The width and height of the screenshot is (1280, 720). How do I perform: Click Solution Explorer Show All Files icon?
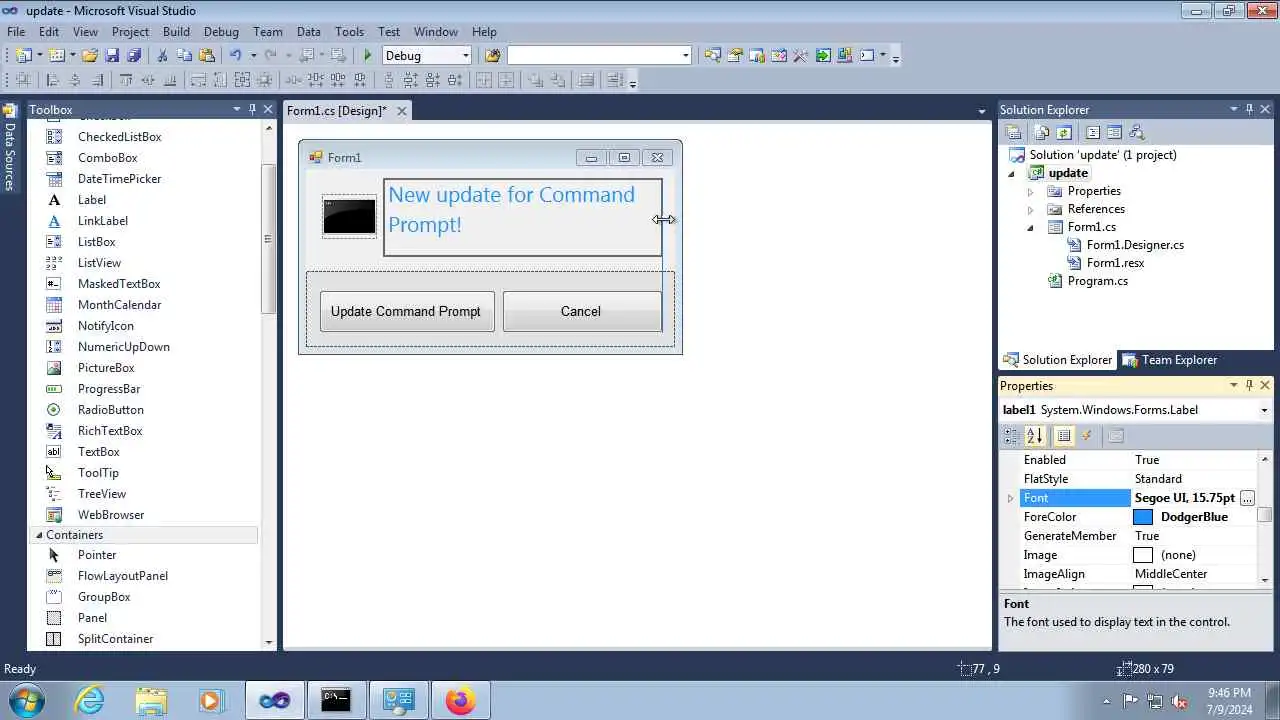click(1042, 132)
